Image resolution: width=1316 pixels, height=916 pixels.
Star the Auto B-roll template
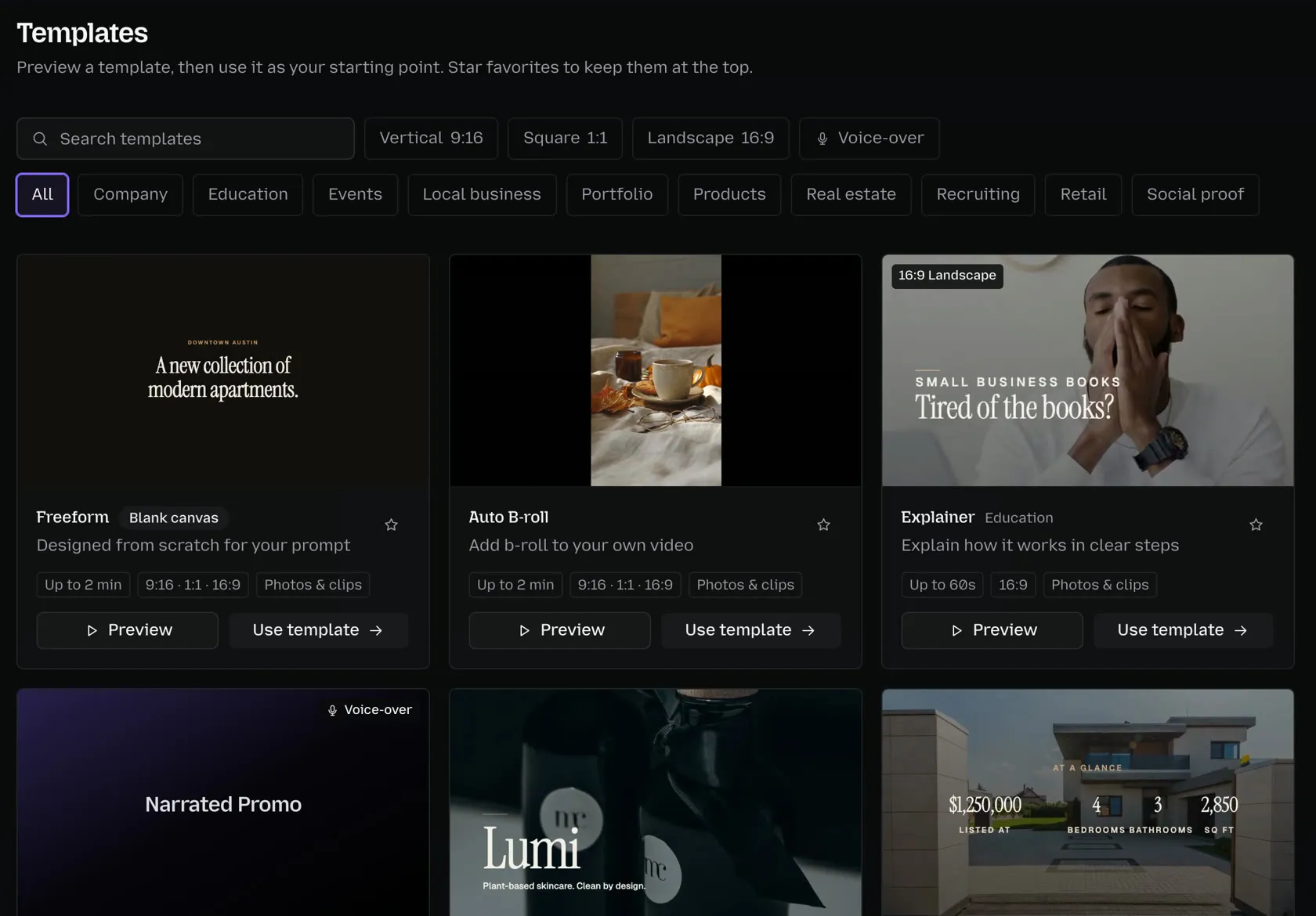tap(823, 525)
